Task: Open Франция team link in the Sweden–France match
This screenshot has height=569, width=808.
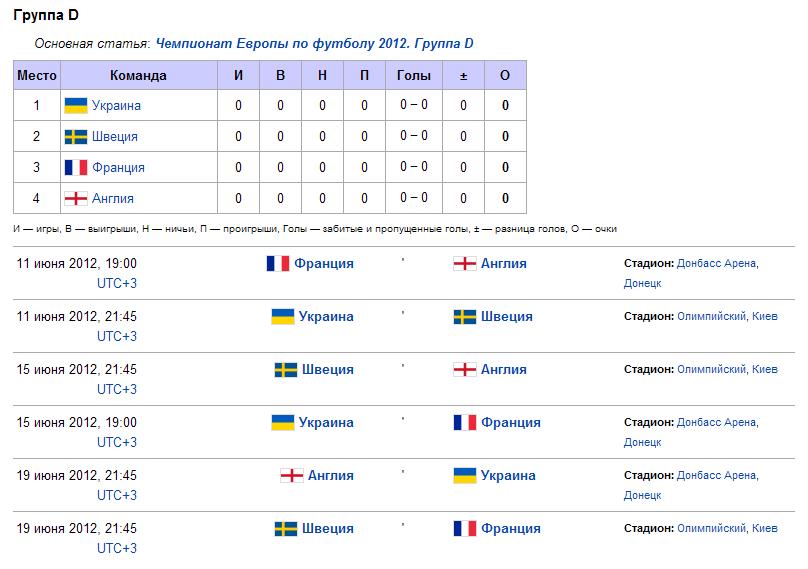Action: click(511, 528)
